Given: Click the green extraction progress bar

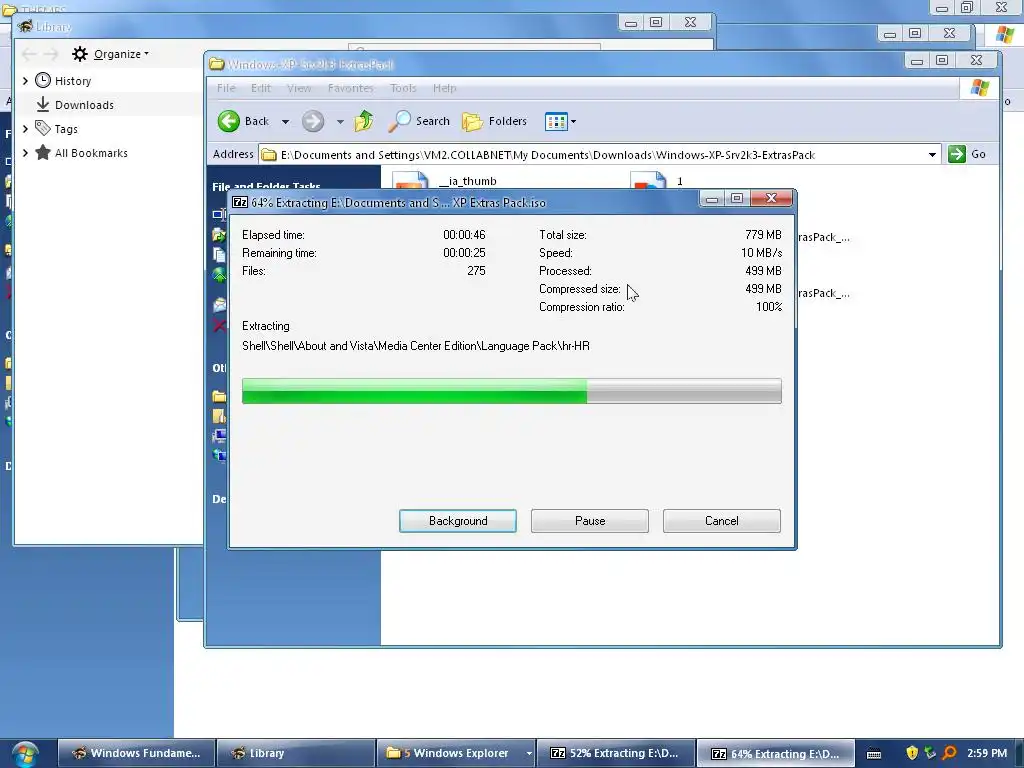Looking at the screenshot, I should click(511, 391).
